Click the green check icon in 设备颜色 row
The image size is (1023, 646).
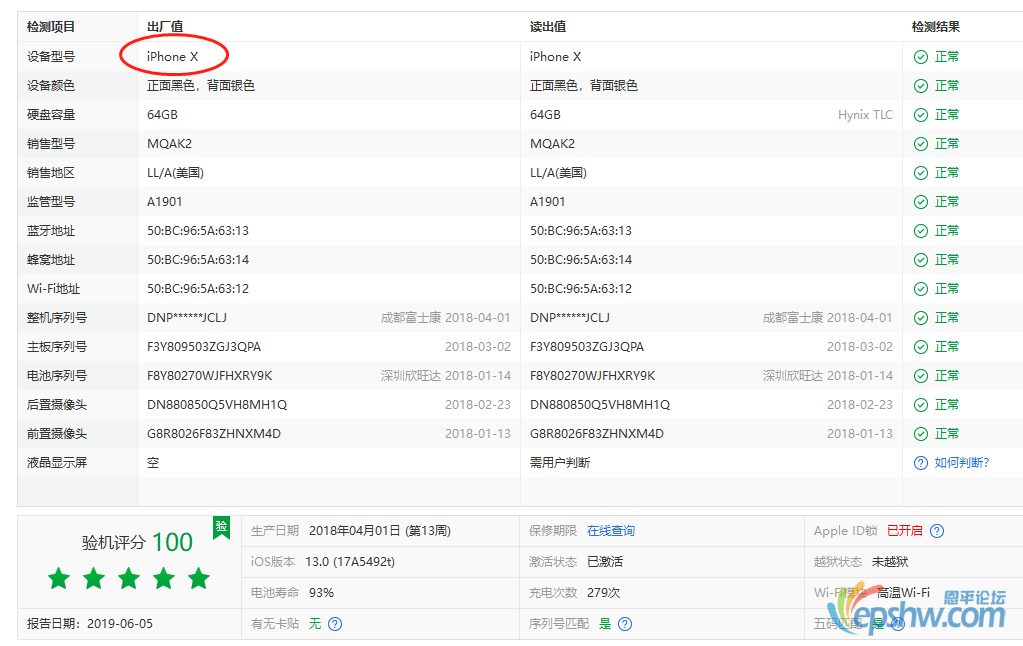point(921,85)
